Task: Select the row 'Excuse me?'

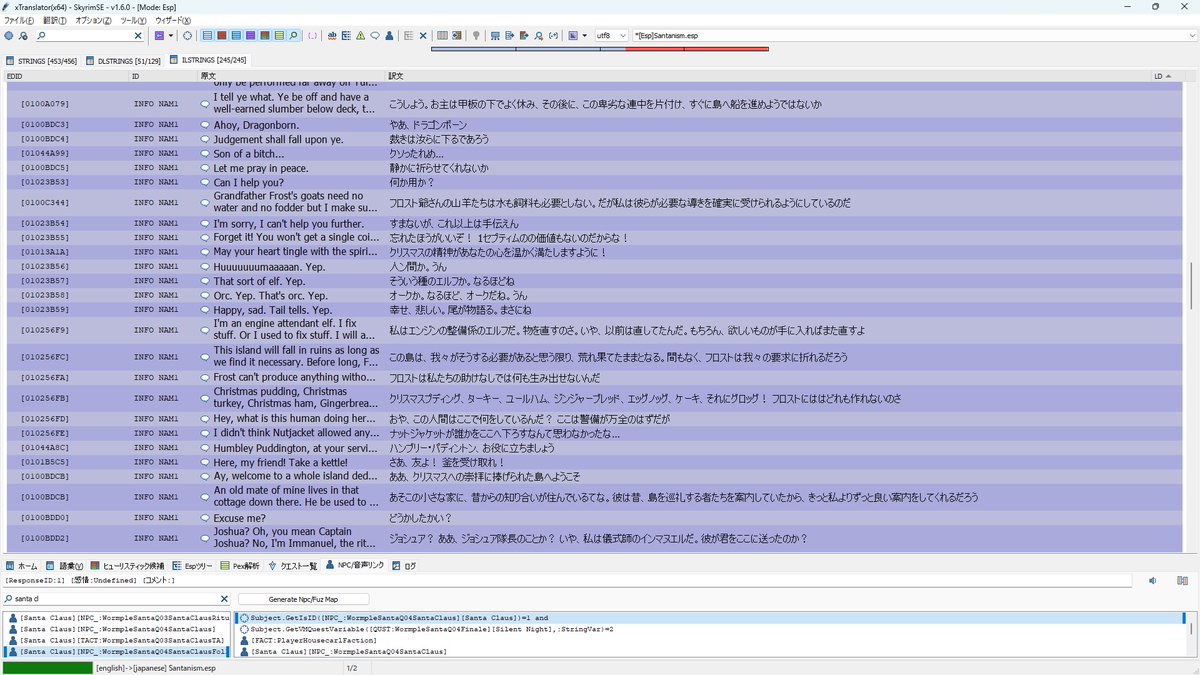Action: [x=594, y=518]
